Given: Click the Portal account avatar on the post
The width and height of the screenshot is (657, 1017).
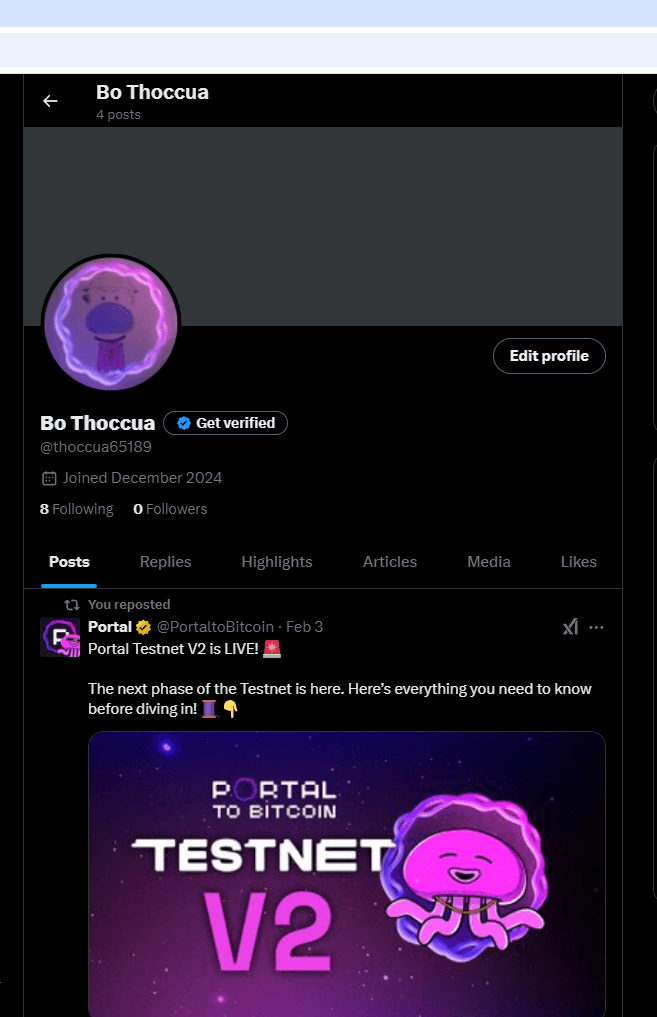Looking at the screenshot, I should (60, 637).
